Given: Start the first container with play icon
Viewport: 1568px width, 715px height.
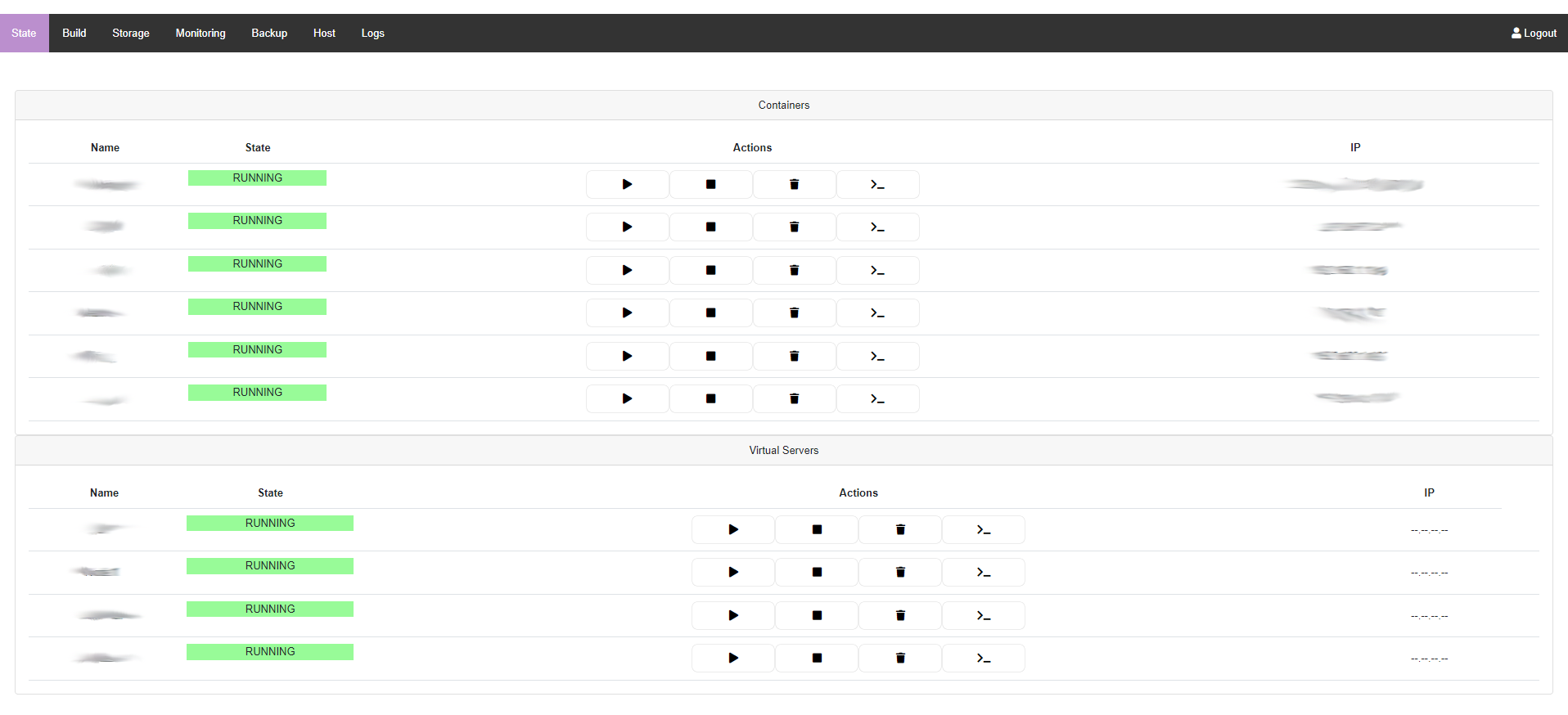Looking at the screenshot, I should click(x=627, y=184).
